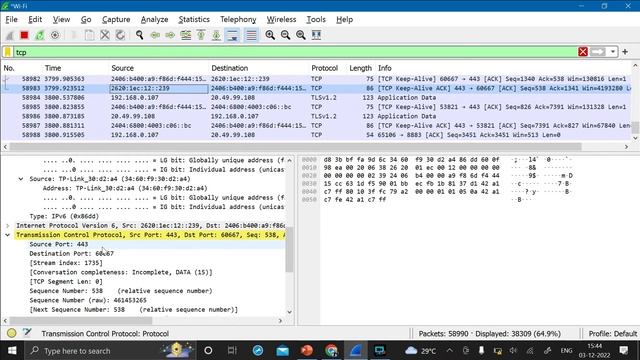Viewport: 640px width, 360px height.
Task: Clear the display filter with red X
Action: coord(583,52)
